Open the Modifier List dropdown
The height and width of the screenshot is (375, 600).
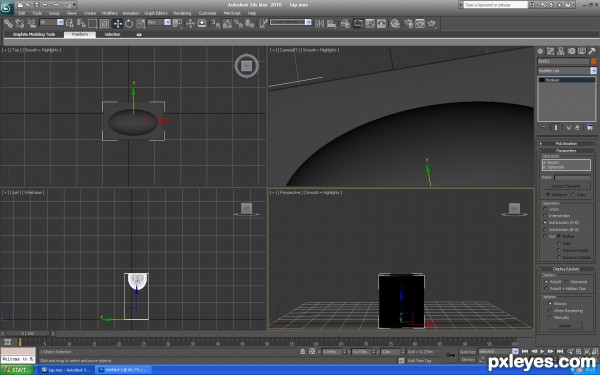coord(593,71)
